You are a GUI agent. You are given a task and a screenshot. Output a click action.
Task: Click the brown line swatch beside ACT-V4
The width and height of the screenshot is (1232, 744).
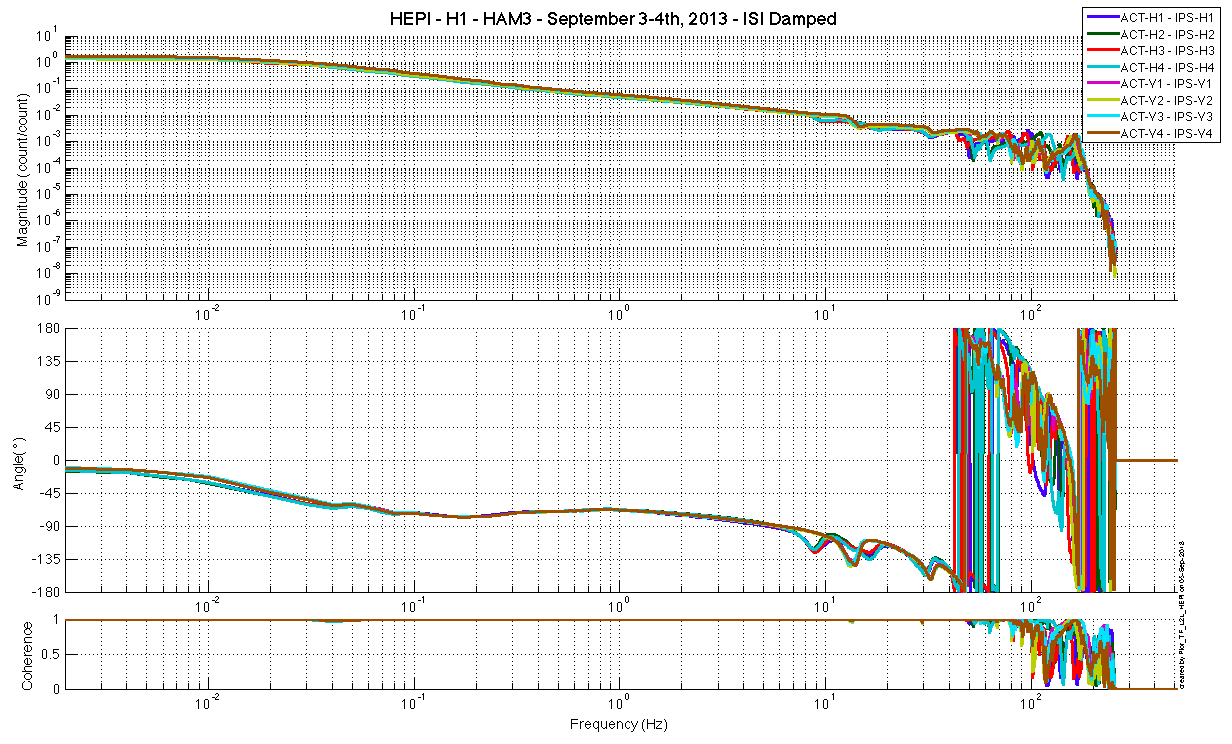pyautogui.click(x=1102, y=133)
